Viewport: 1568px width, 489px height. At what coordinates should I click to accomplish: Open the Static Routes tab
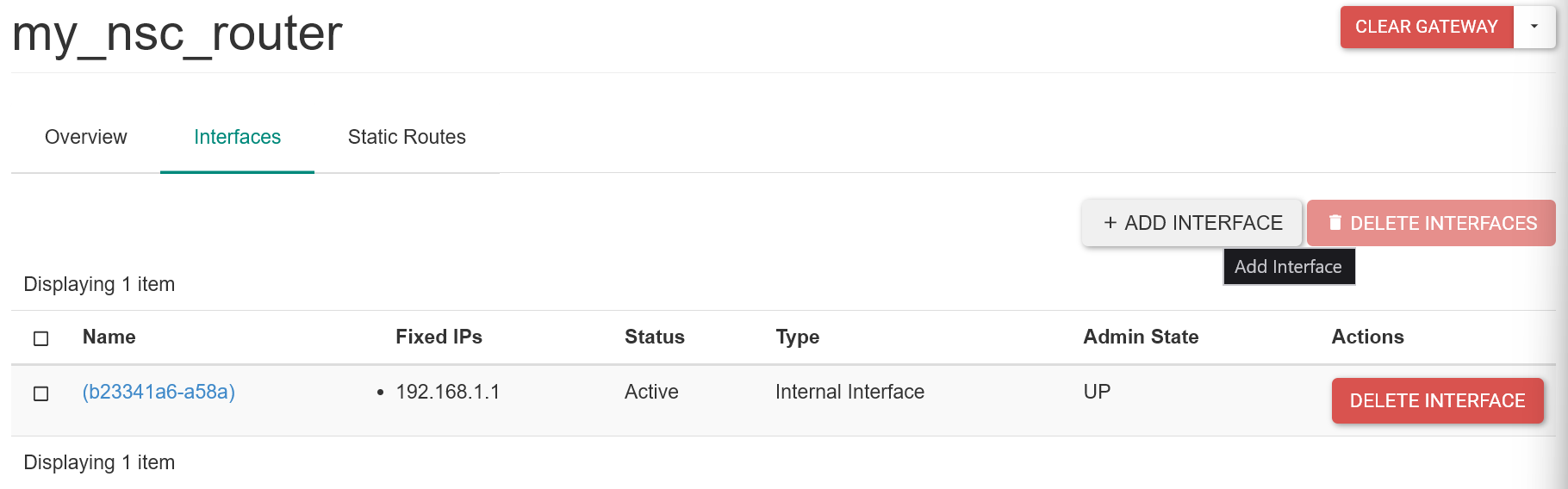407,137
